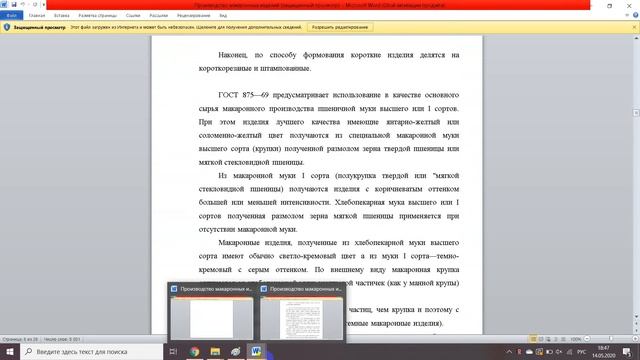This screenshot has width=640, height=360.
Task: Open Task View from taskbar
Action: [173, 351]
